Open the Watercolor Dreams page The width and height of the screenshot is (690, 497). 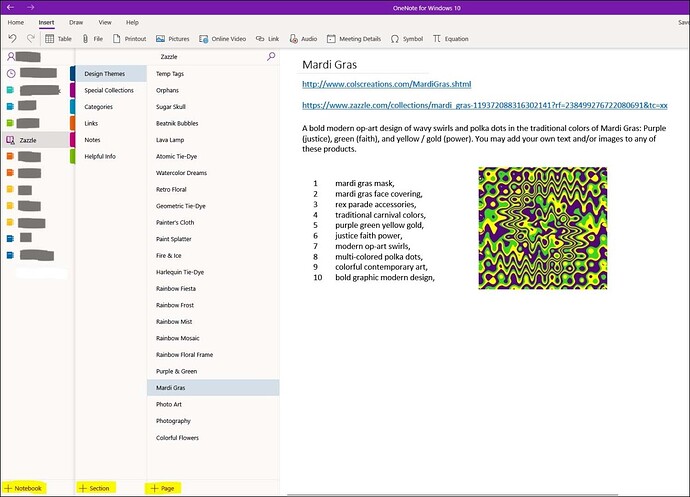pyautogui.click(x=213, y=173)
